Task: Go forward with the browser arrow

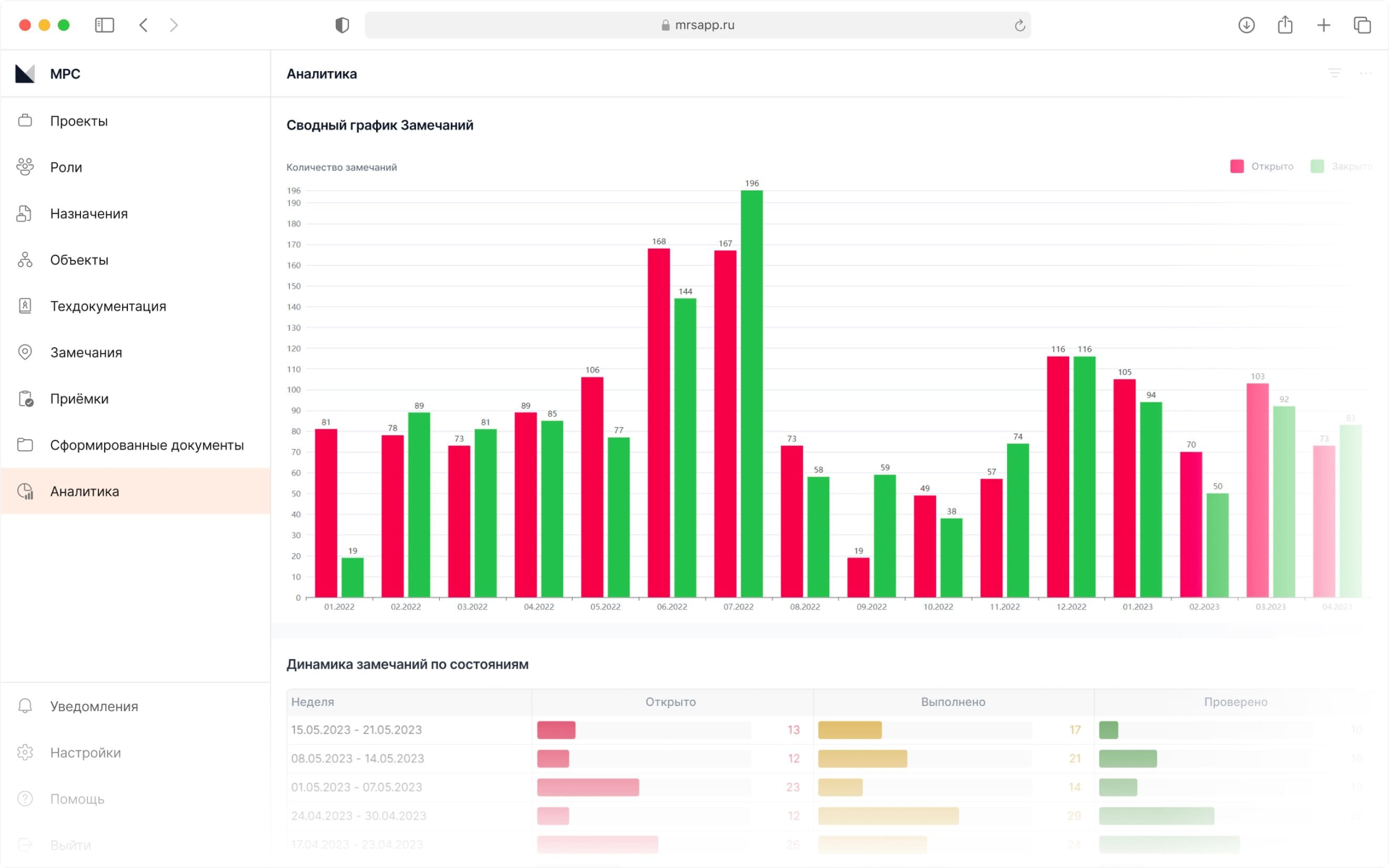Action: coord(174,25)
